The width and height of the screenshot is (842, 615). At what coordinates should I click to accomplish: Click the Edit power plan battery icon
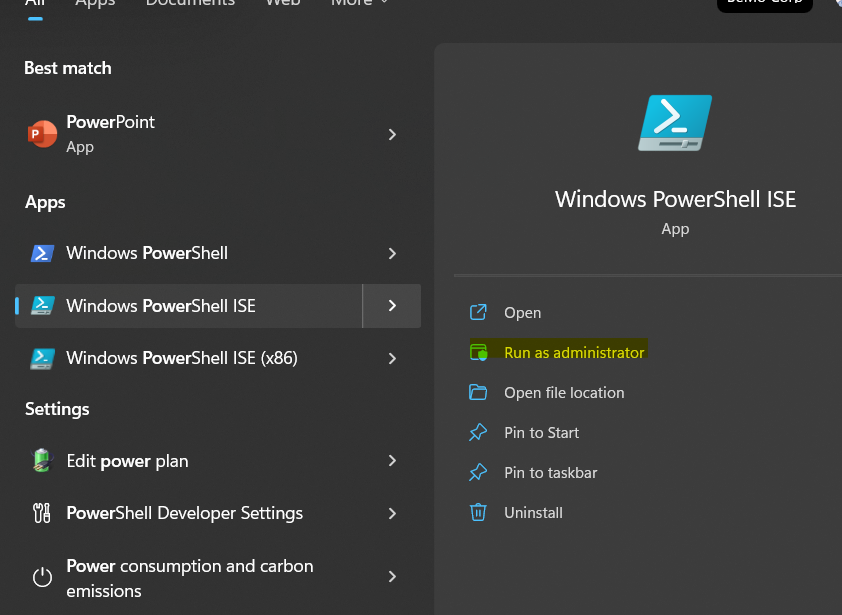(42, 461)
